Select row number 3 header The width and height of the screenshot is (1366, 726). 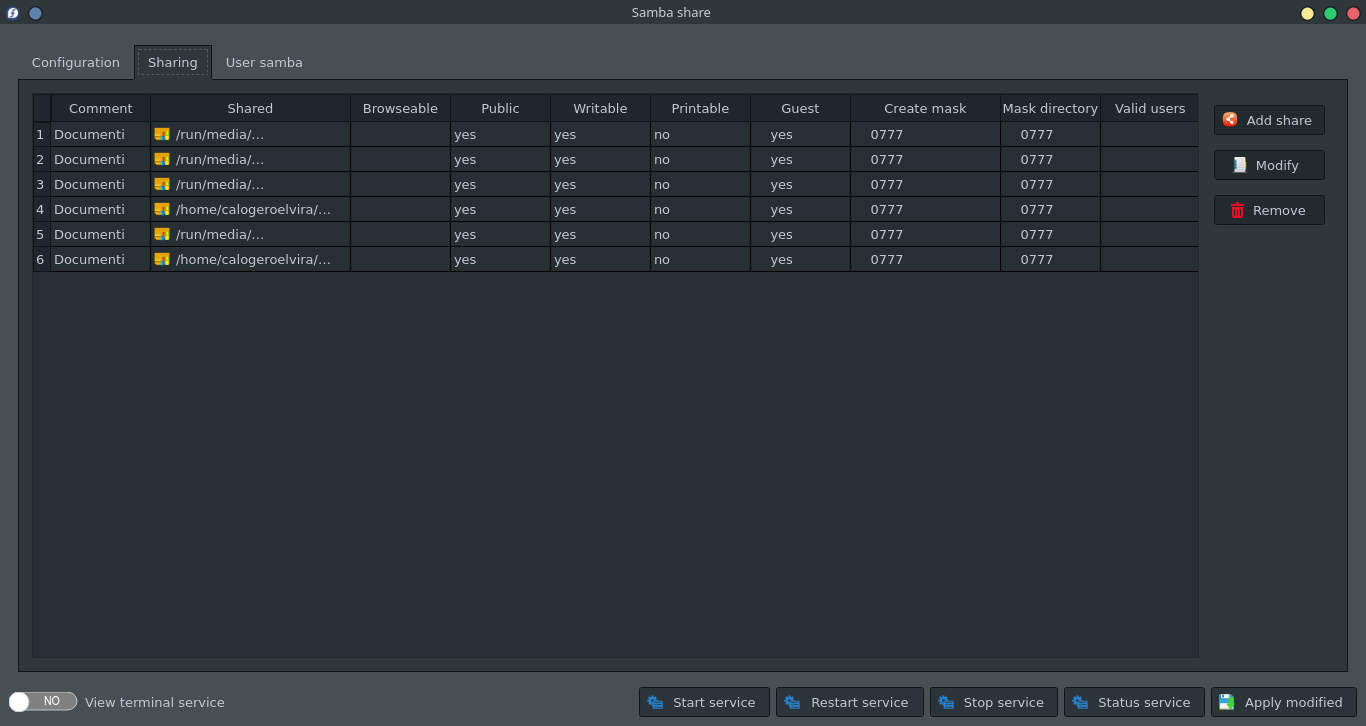41,184
